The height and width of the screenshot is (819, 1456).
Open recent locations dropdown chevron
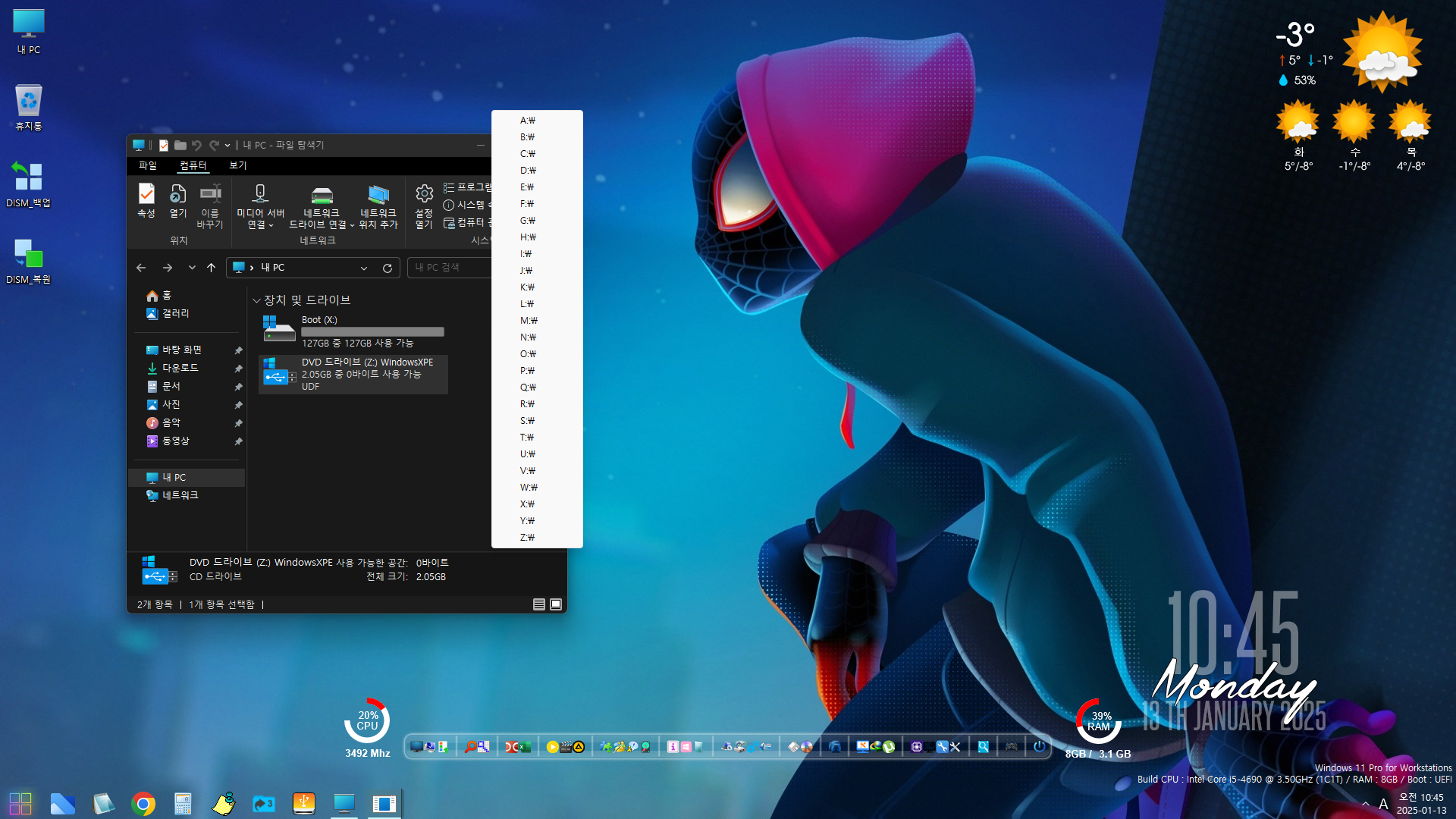point(192,268)
